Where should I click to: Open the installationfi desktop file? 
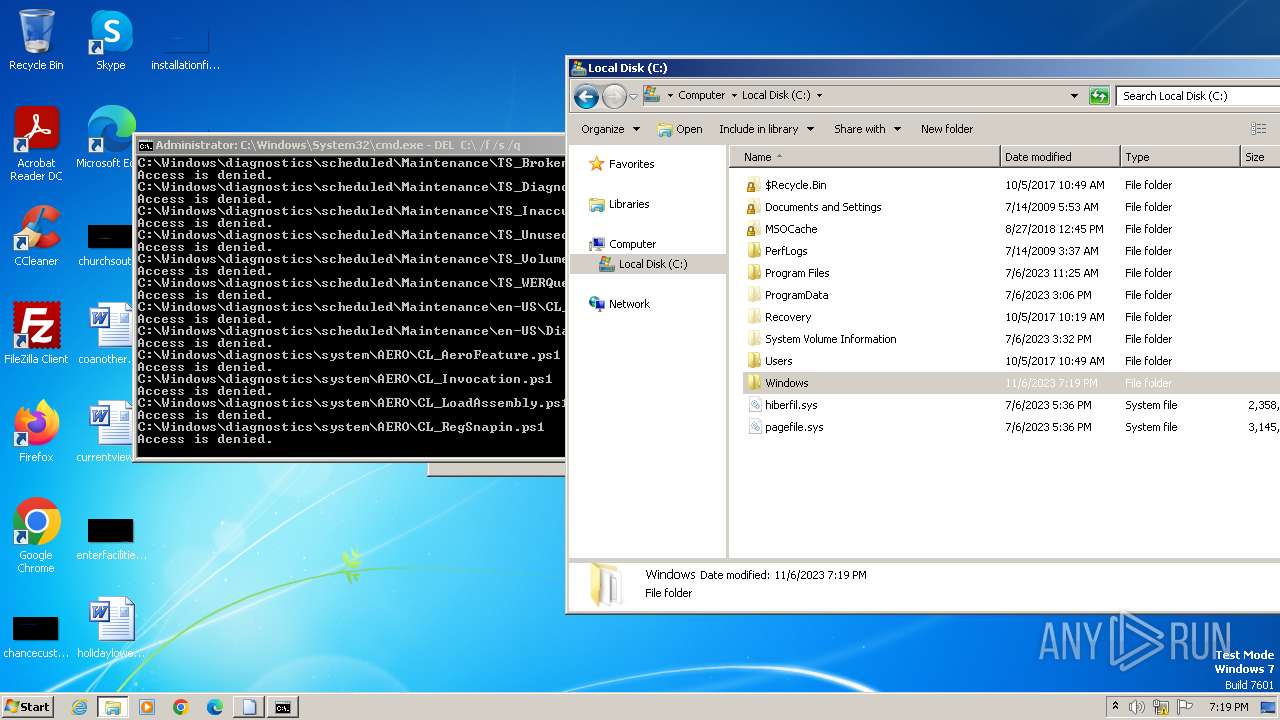(x=185, y=48)
